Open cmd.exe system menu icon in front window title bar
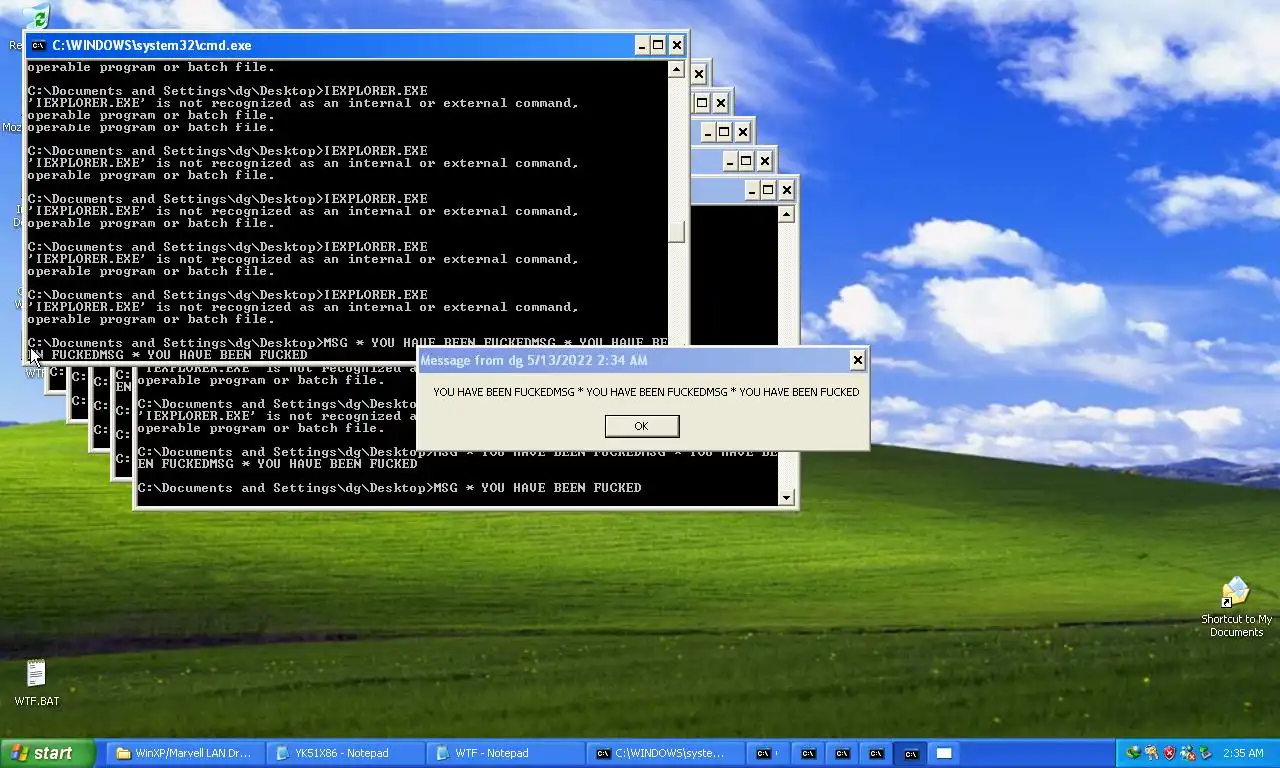1280x768 pixels. pyautogui.click(x=38, y=45)
